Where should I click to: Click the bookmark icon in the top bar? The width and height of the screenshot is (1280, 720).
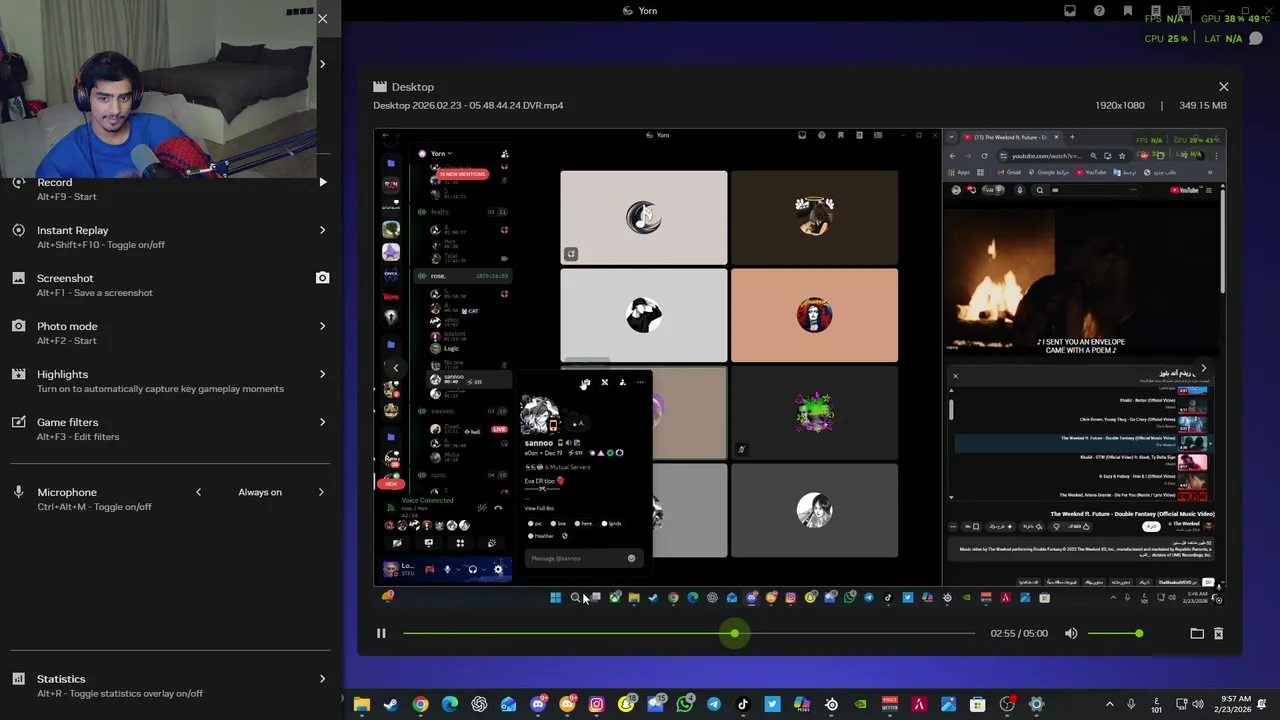1128,11
